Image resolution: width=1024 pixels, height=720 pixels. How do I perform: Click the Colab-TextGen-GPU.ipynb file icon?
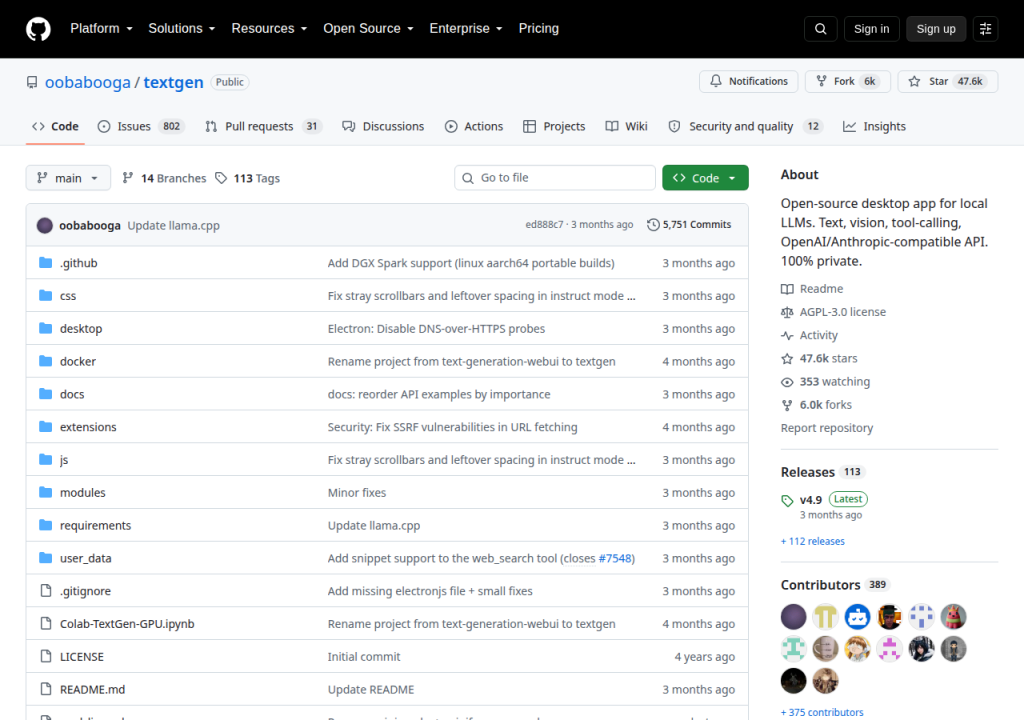46,623
